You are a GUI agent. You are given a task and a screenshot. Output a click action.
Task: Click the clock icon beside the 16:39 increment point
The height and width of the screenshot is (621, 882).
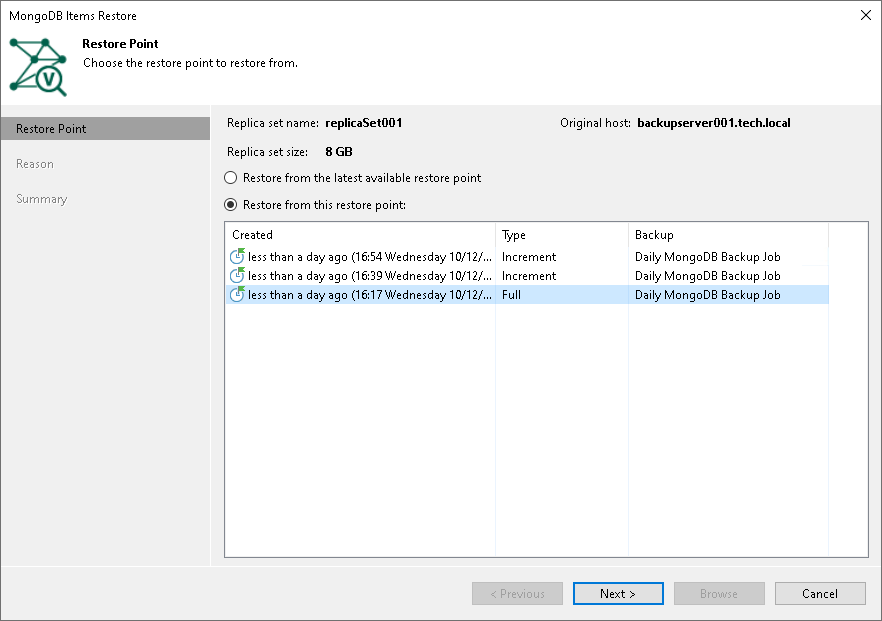pyautogui.click(x=237, y=276)
